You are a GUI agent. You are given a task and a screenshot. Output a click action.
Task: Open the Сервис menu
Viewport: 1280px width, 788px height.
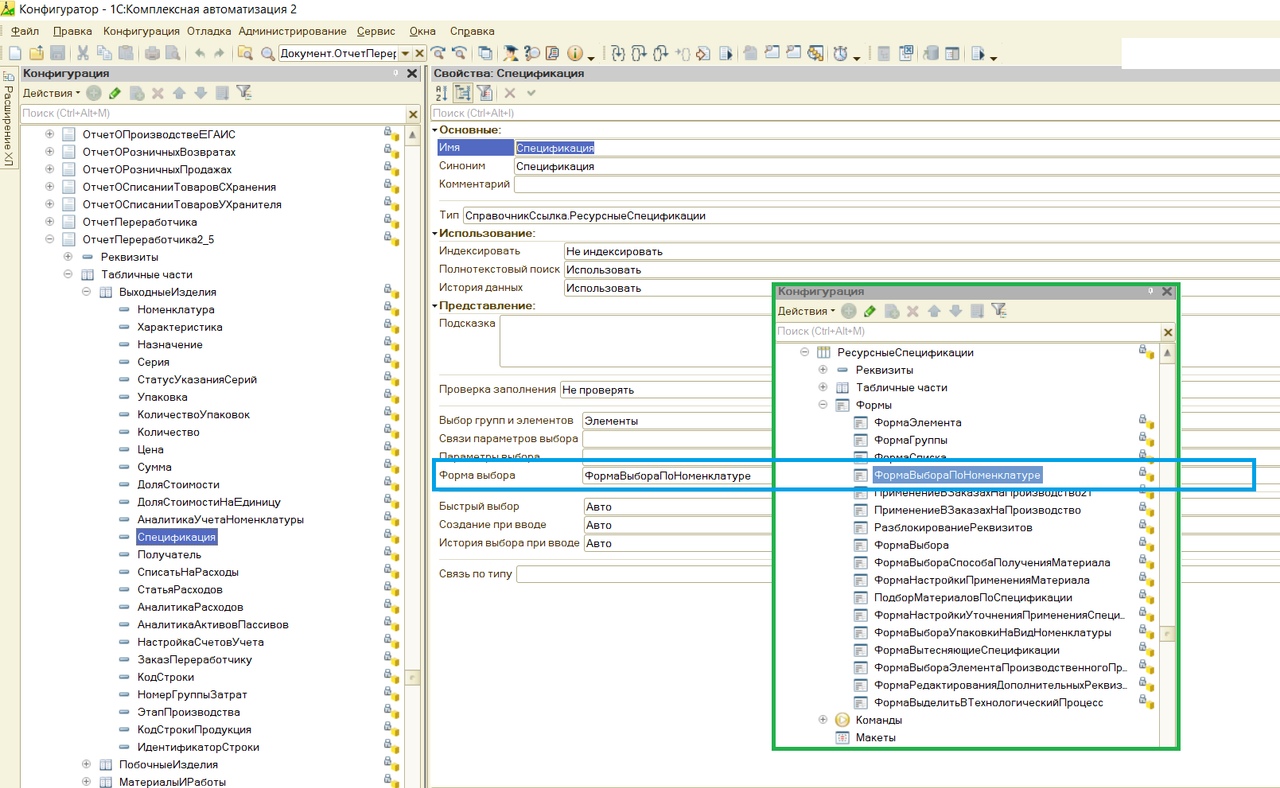point(375,31)
